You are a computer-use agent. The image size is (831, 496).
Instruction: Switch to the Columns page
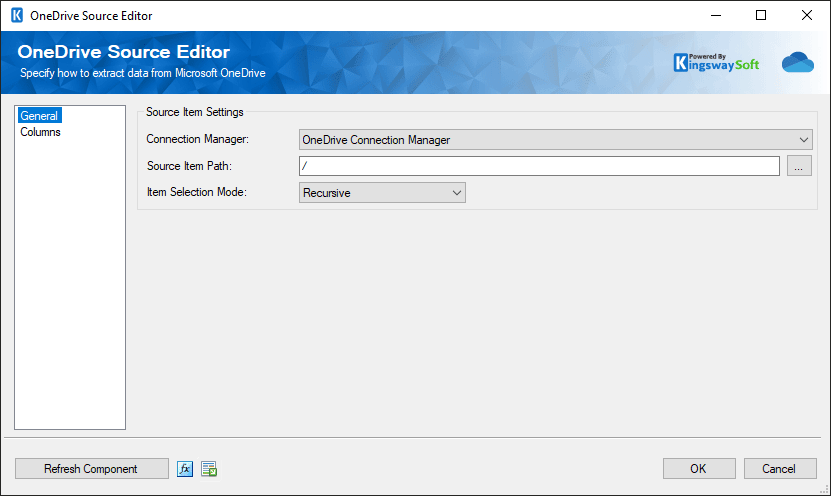point(40,132)
